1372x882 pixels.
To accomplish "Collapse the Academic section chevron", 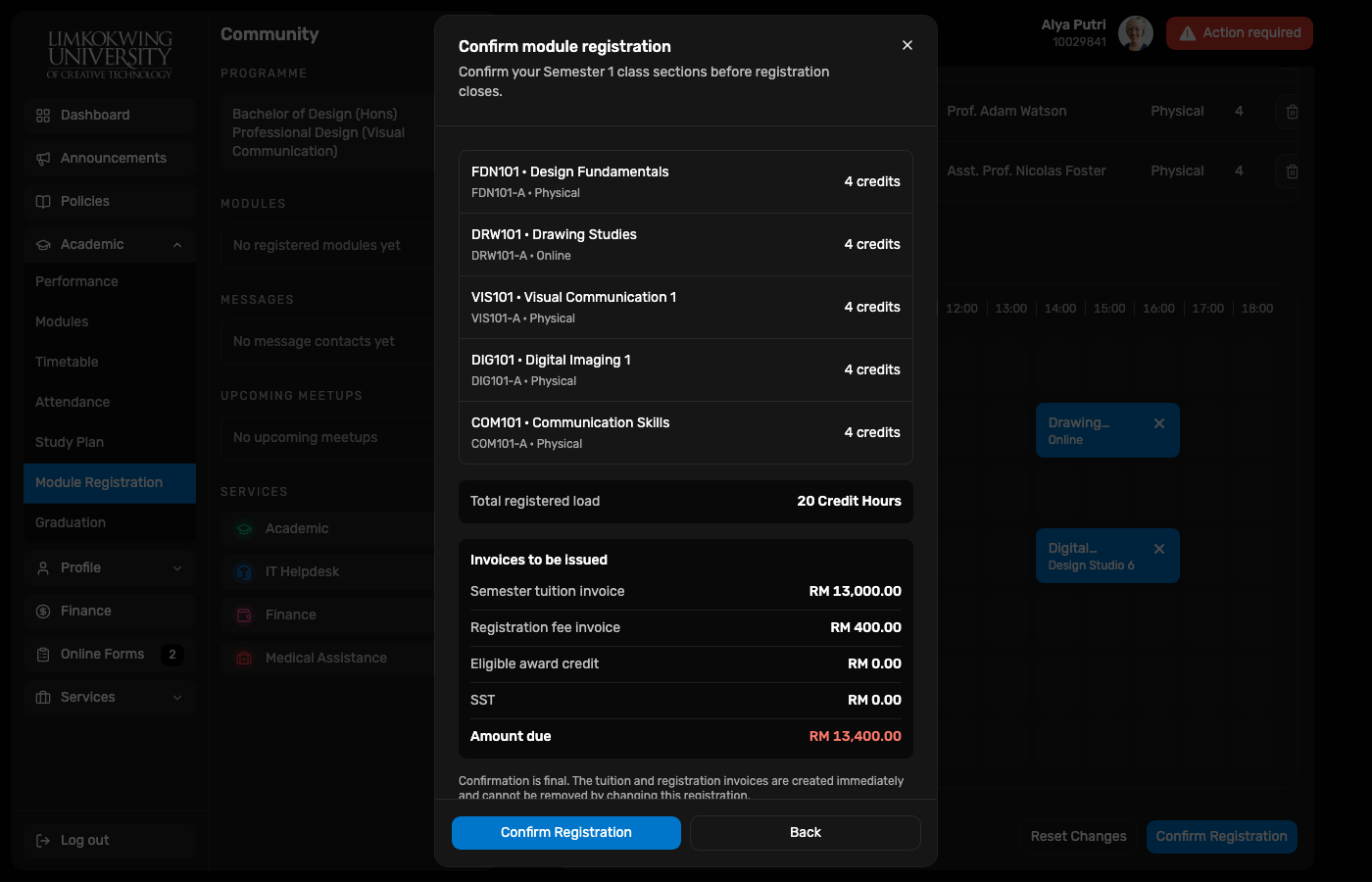I will point(177,245).
